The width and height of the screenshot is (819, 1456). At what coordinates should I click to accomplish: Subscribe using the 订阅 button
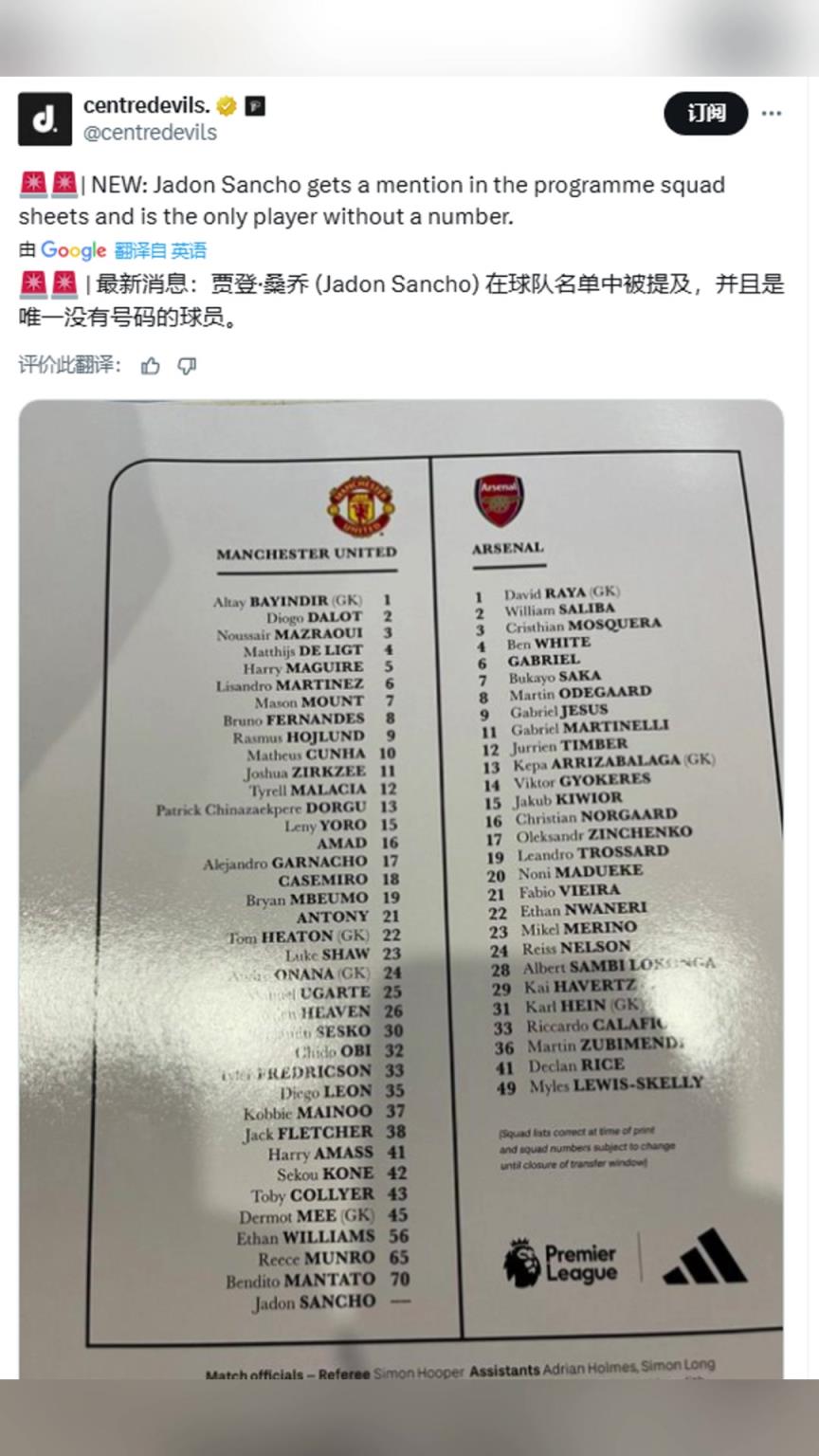tap(706, 113)
